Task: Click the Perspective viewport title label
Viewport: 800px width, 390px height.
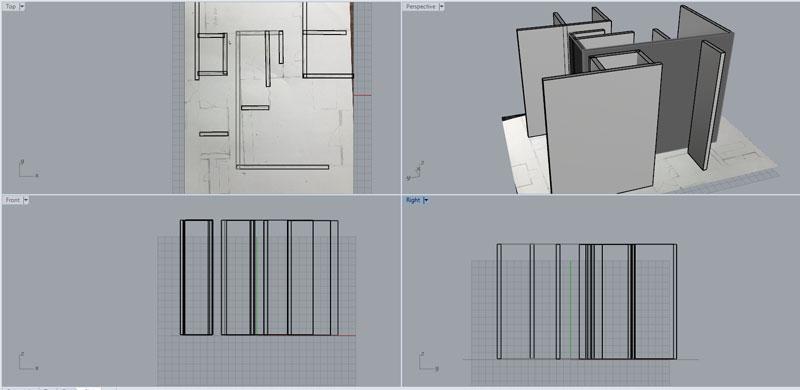Action: click(x=421, y=7)
